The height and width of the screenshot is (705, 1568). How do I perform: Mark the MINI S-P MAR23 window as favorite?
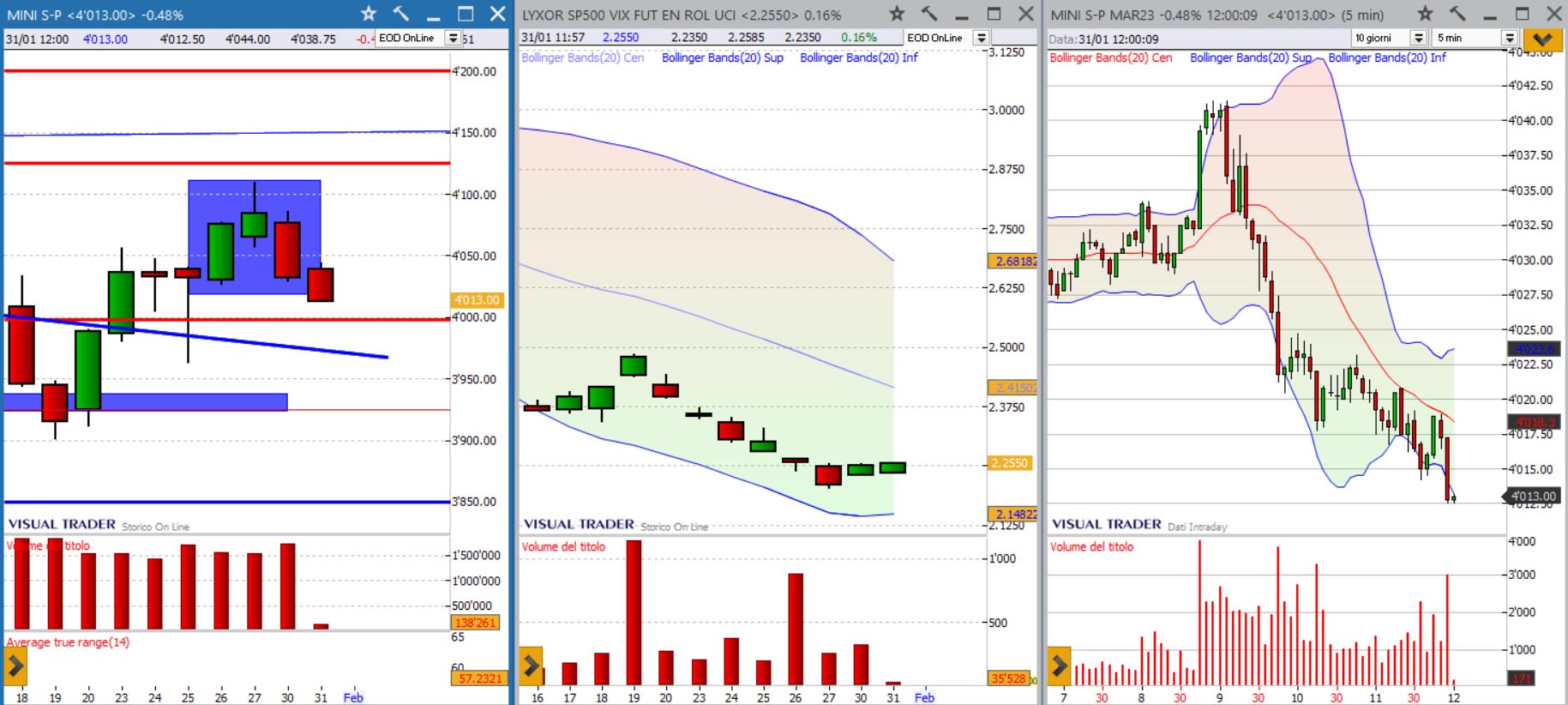tap(1425, 14)
